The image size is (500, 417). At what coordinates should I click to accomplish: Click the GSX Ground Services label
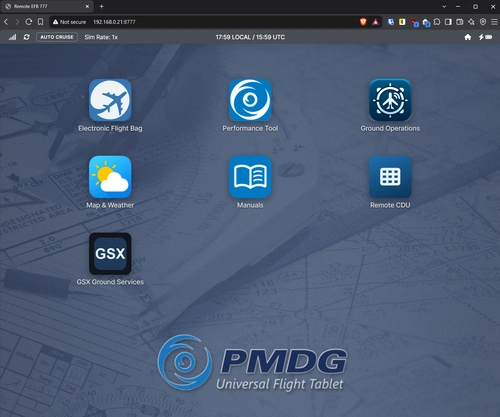coord(110,282)
